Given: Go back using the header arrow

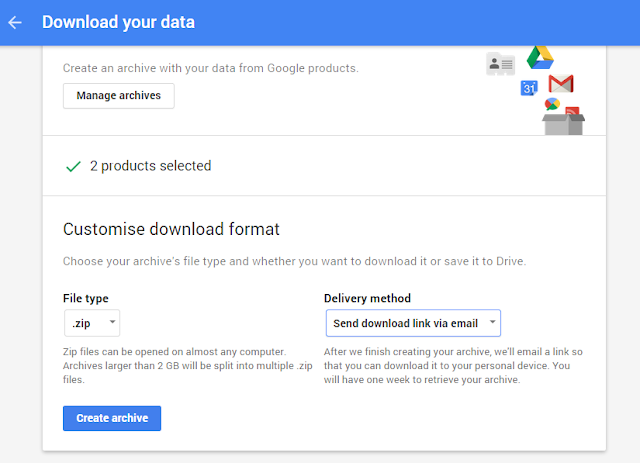Looking at the screenshot, I should click(x=15, y=22).
